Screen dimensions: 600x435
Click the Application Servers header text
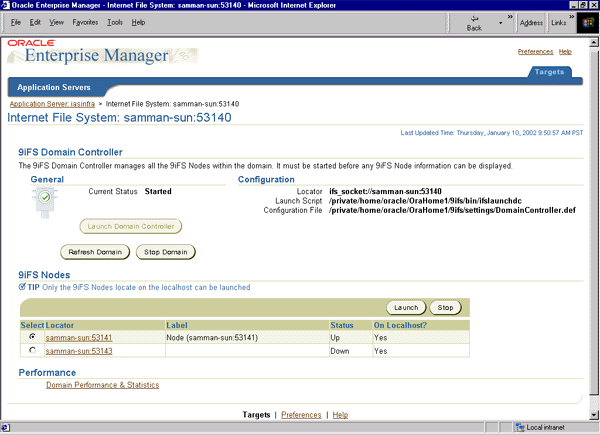[x=54, y=87]
